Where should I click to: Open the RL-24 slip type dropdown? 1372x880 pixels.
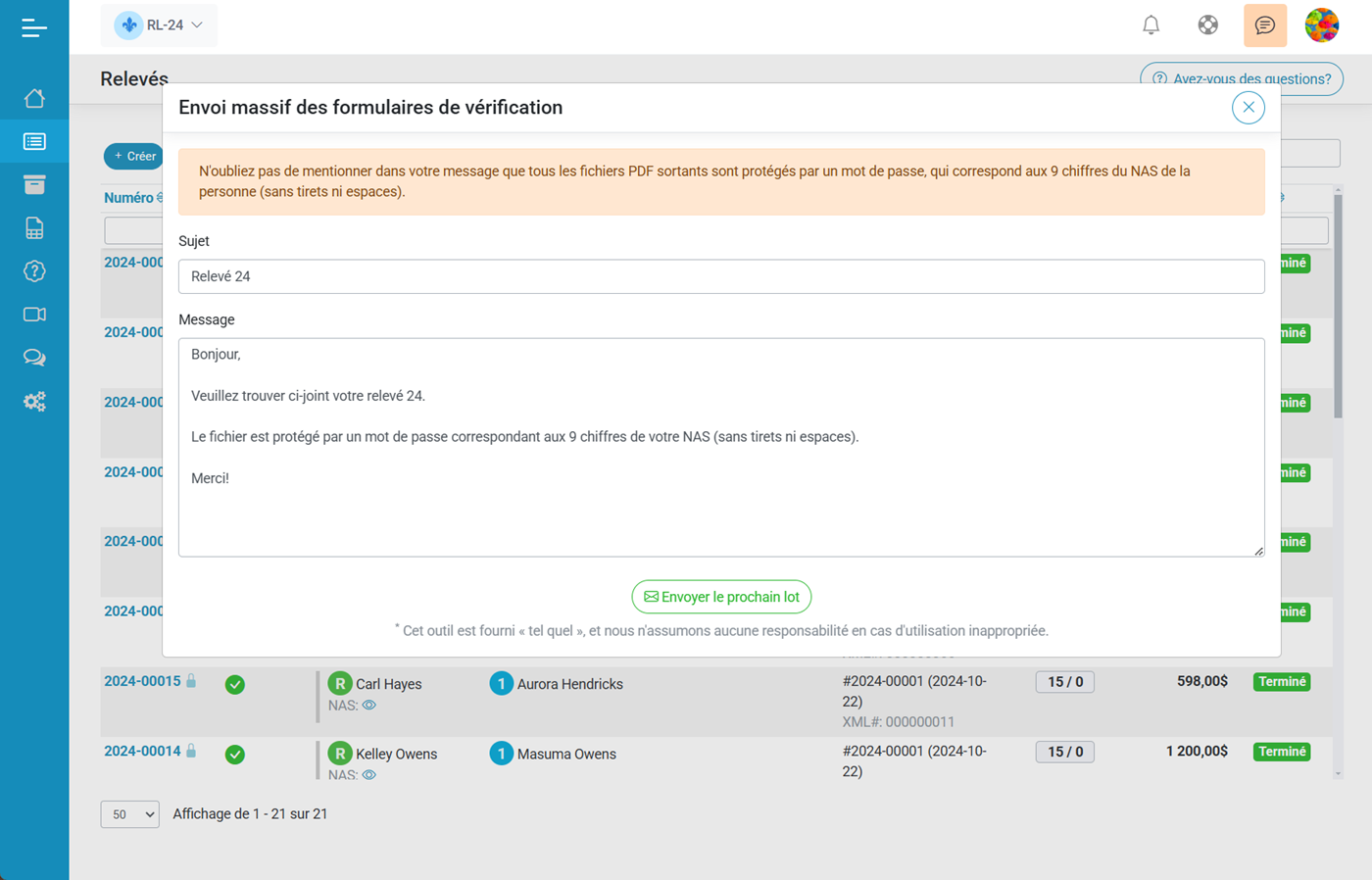159,24
